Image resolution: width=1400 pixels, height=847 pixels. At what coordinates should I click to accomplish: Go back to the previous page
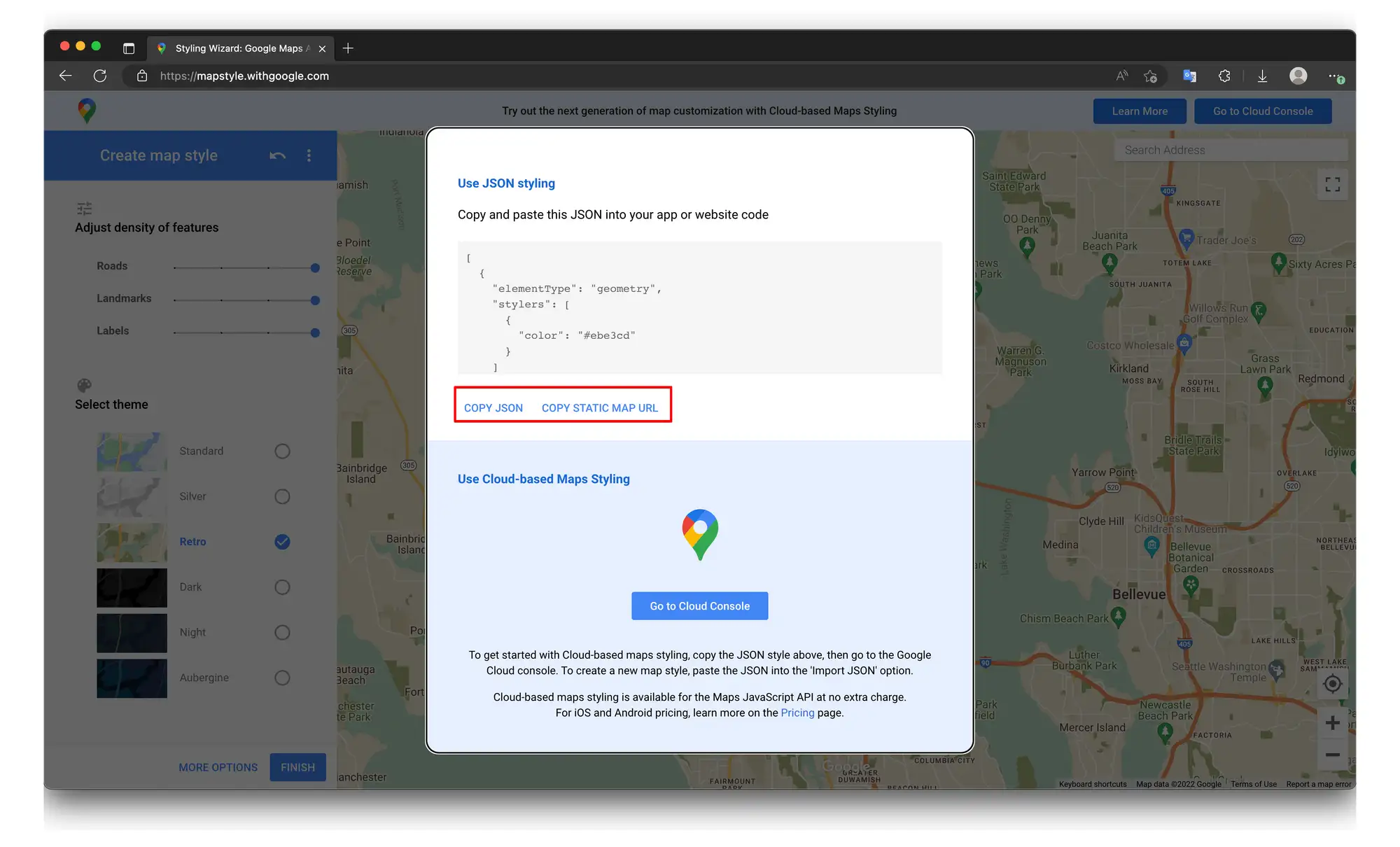coord(65,76)
